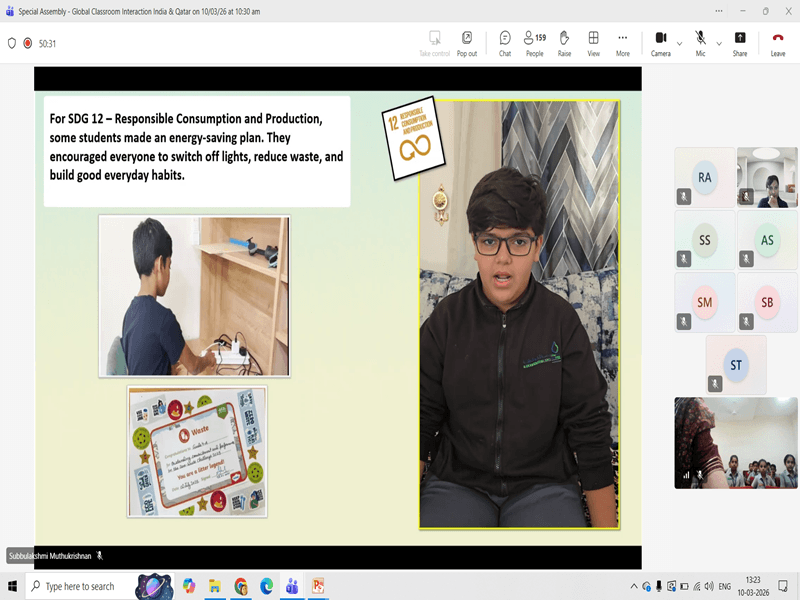This screenshot has width=800, height=600.
Task: Open PowerPoint from the taskbar
Action: 318,586
